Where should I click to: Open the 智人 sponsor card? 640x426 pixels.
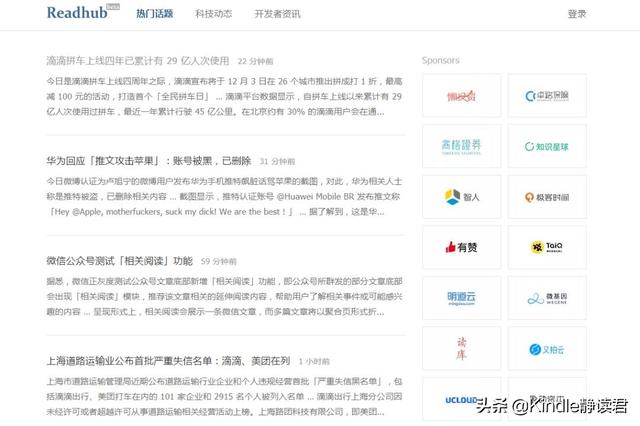click(462, 197)
